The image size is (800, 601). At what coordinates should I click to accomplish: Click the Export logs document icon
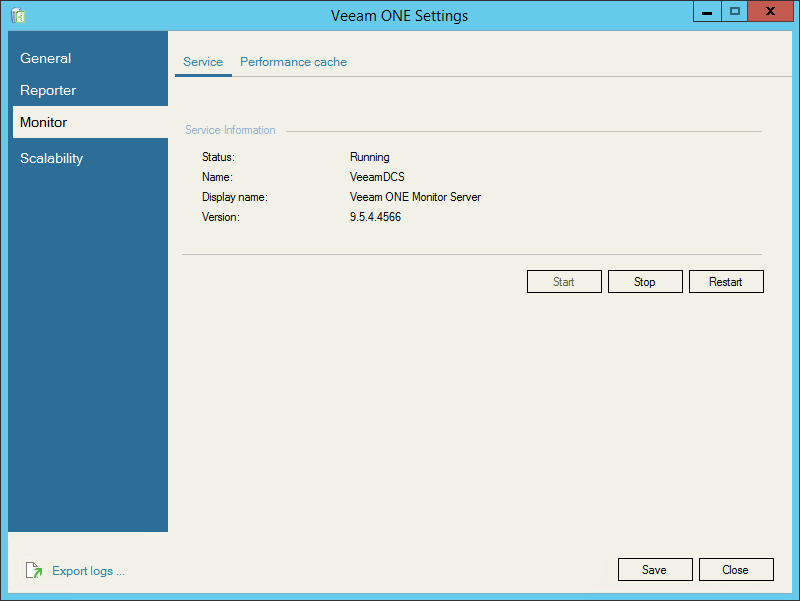point(34,570)
